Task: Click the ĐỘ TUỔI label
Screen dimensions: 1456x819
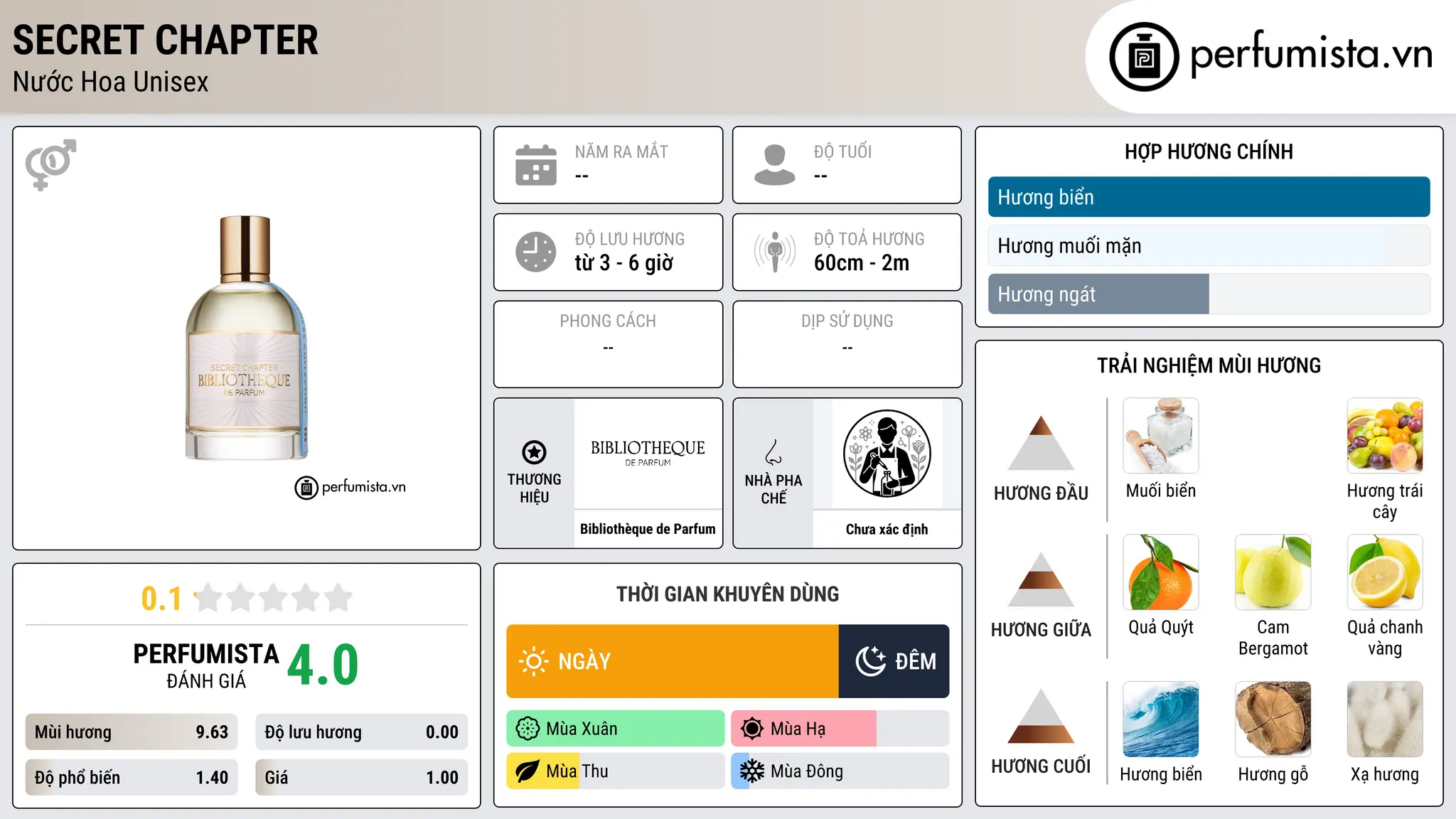Action: [842, 151]
